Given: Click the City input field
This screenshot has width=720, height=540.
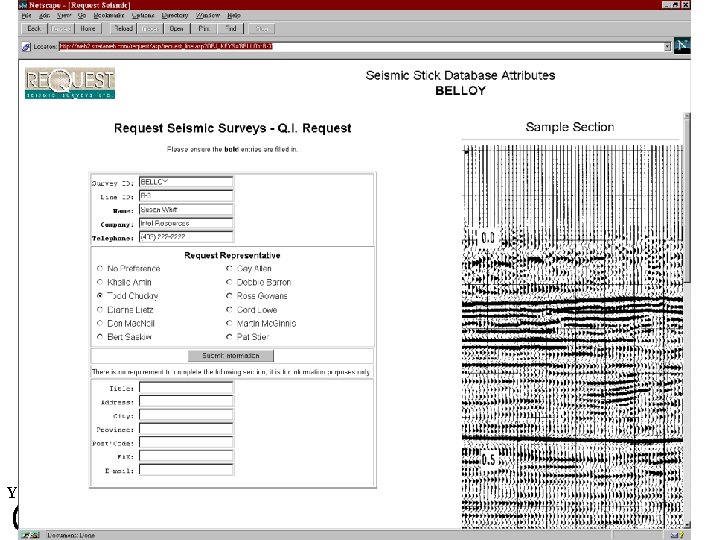Looking at the screenshot, I should [186, 415].
